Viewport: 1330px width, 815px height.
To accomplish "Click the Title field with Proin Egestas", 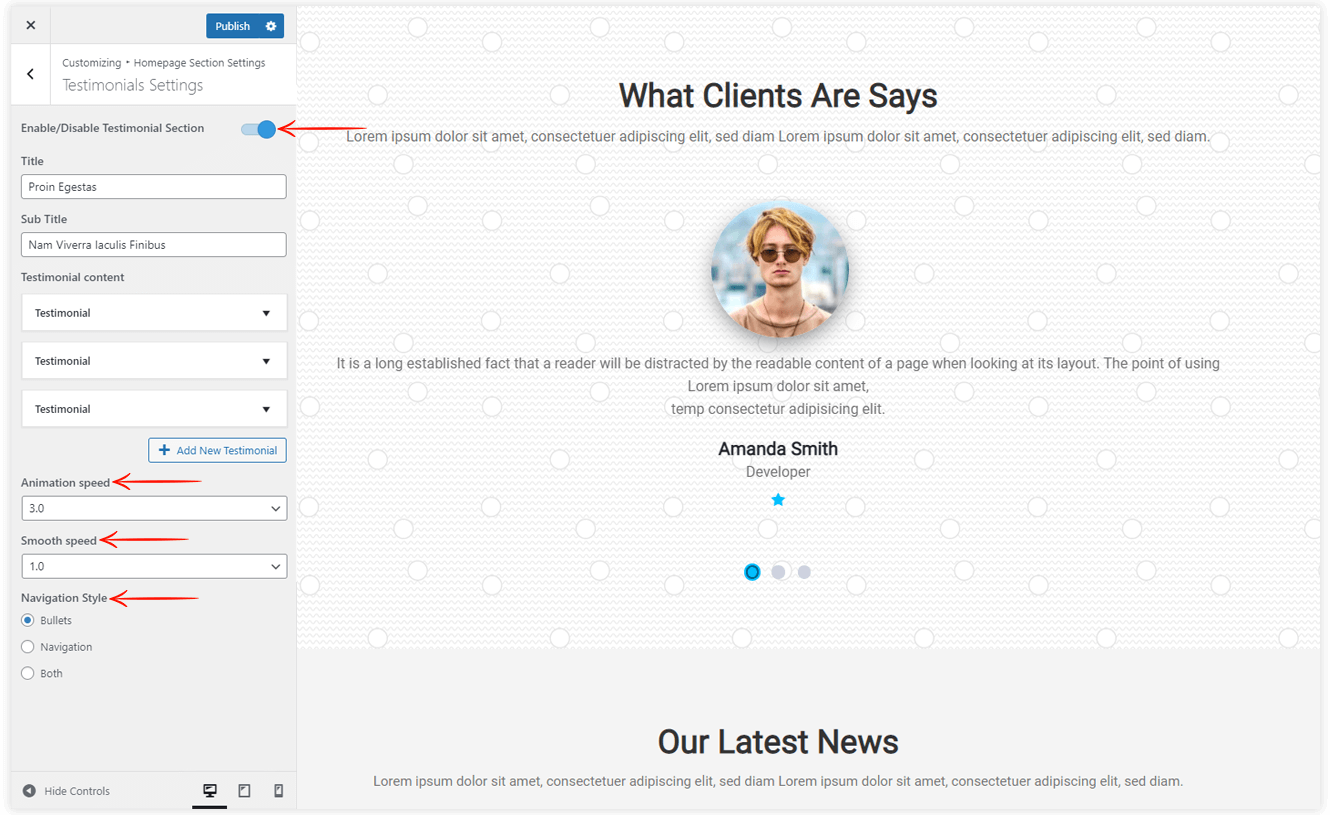I will (154, 187).
